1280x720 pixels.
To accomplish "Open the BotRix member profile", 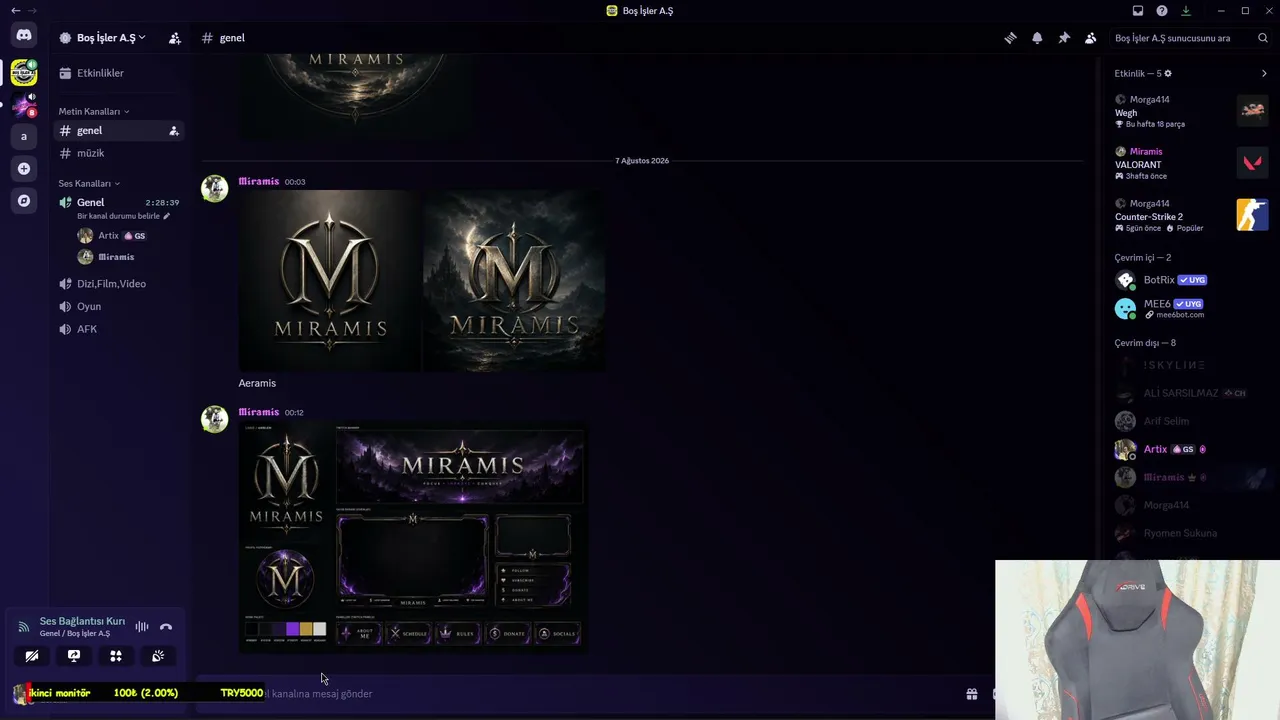I will pos(1190,280).
